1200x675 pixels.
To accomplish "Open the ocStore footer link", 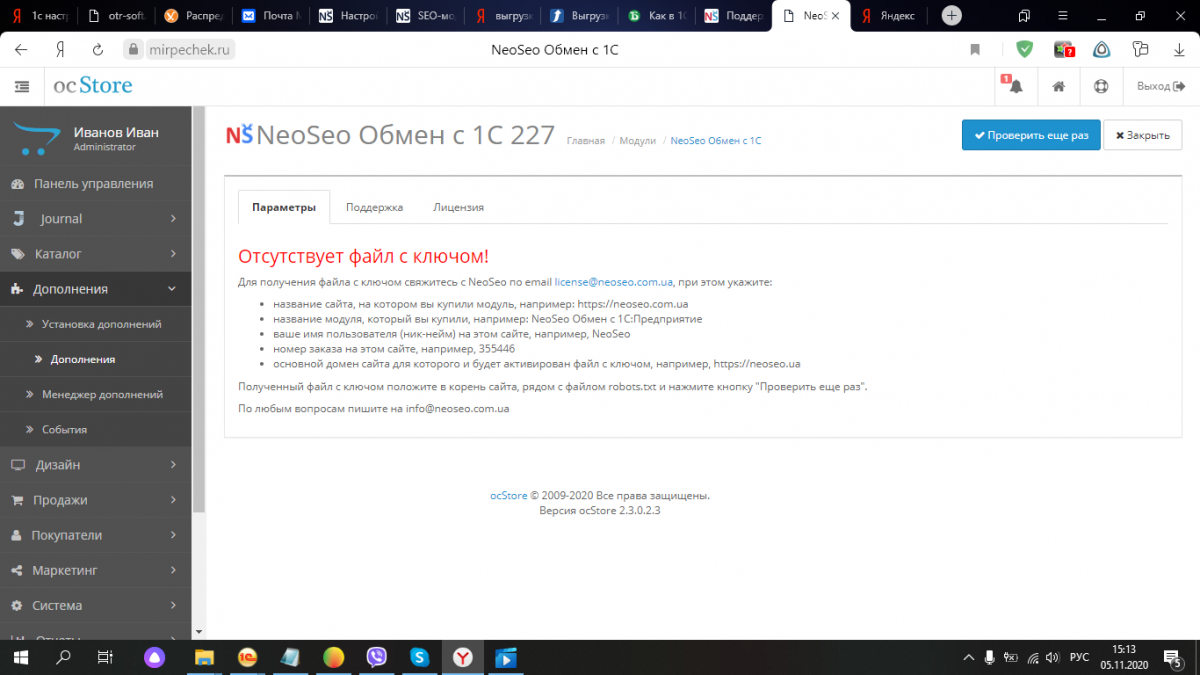I will click(508, 495).
